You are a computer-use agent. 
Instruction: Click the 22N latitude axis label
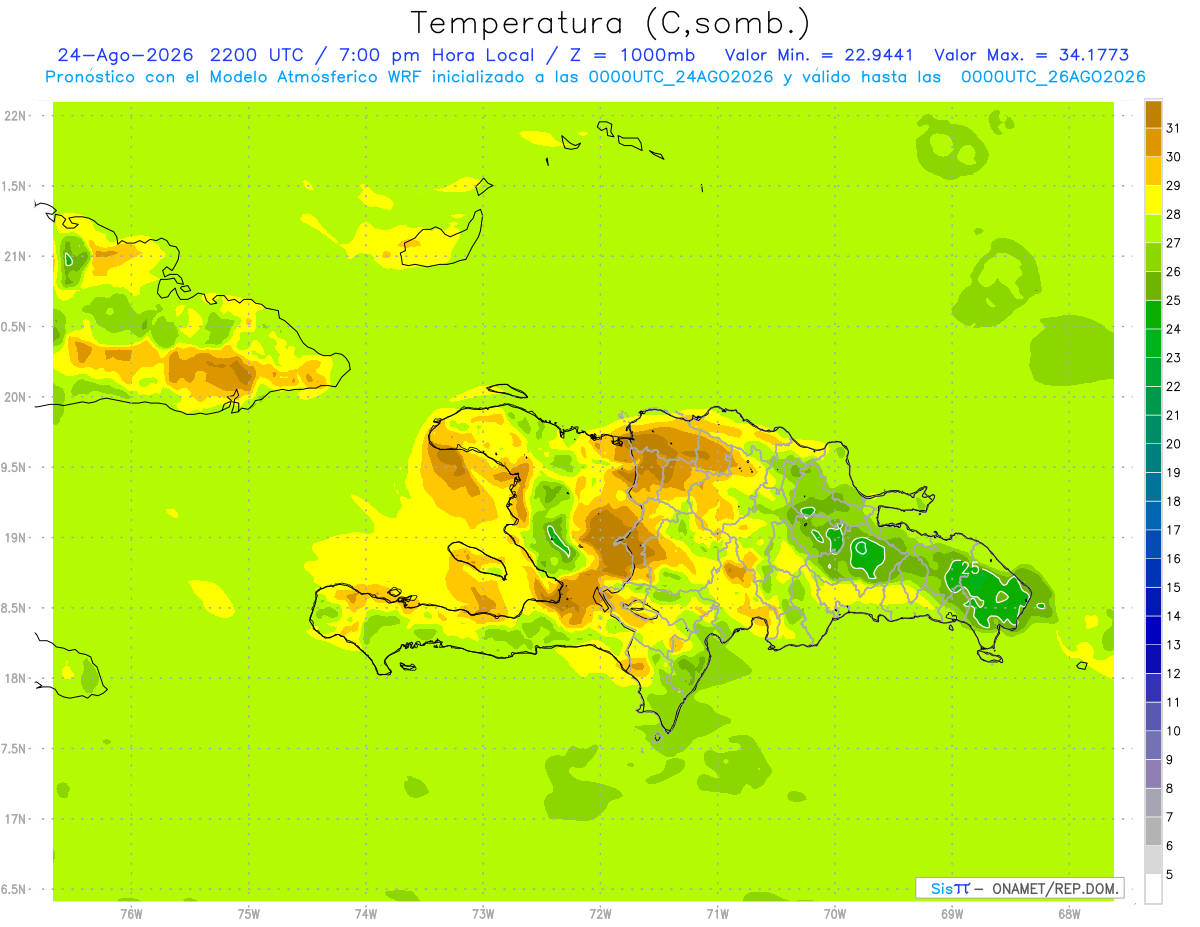[x=15, y=116]
